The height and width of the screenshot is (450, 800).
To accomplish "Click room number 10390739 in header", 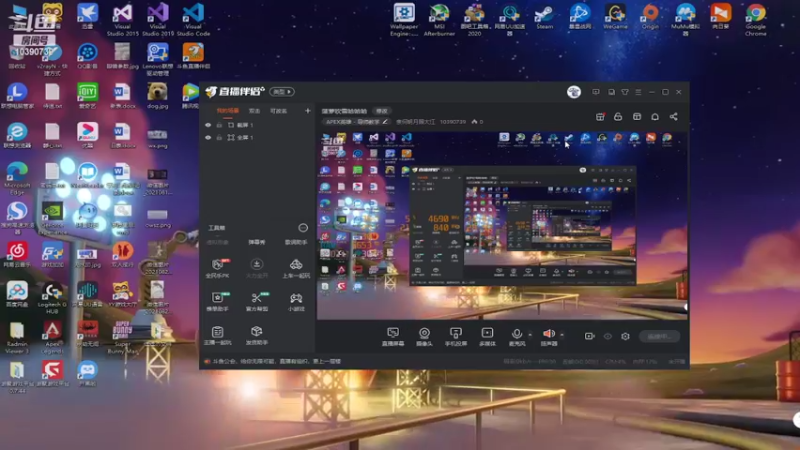I will coord(453,122).
